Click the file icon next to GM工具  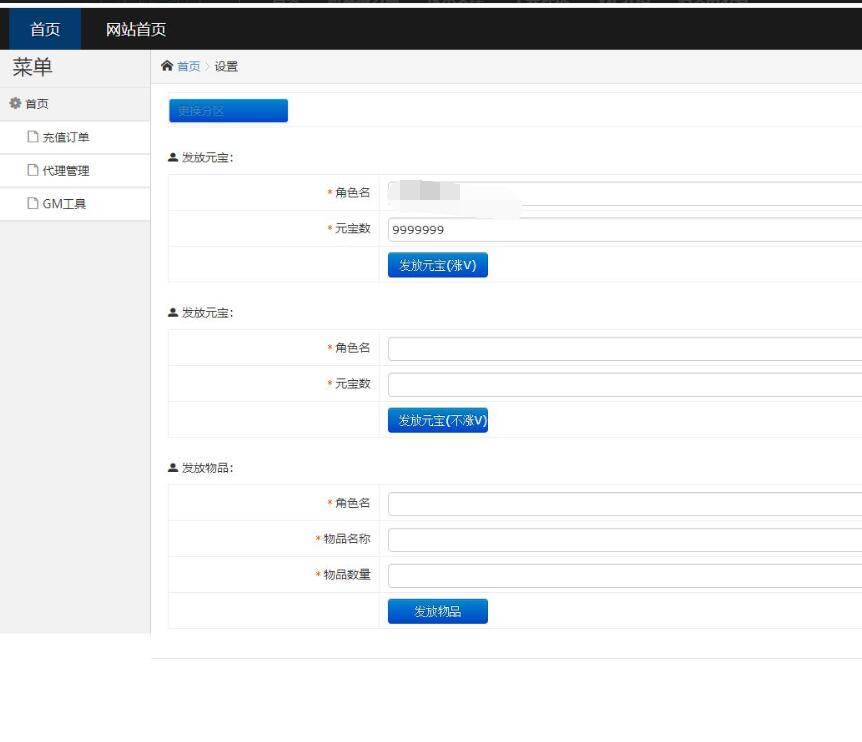33,204
